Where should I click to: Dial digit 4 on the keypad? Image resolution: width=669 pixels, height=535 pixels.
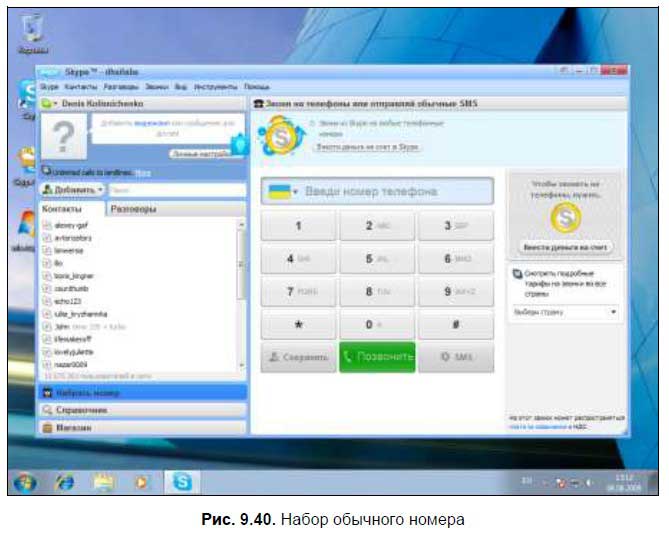[x=298, y=259]
